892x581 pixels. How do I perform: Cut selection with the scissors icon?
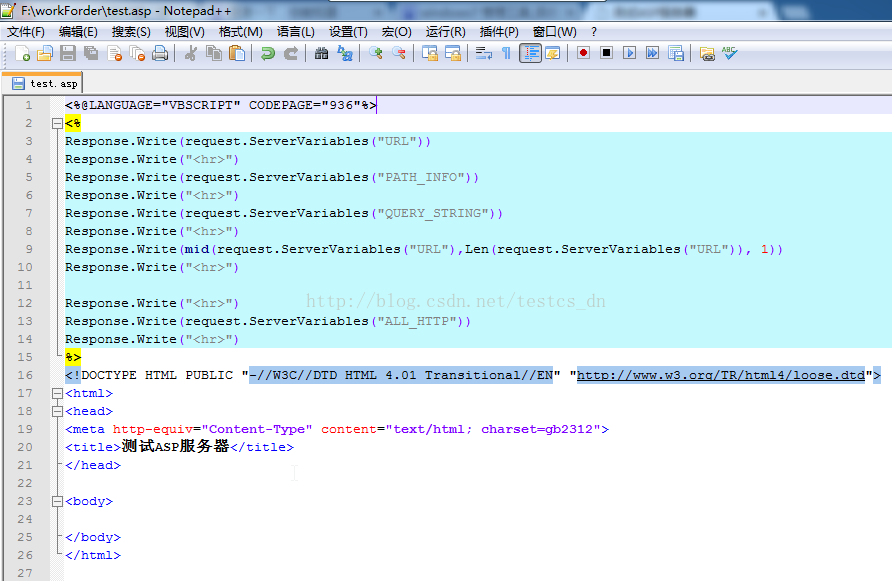pyautogui.click(x=191, y=53)
